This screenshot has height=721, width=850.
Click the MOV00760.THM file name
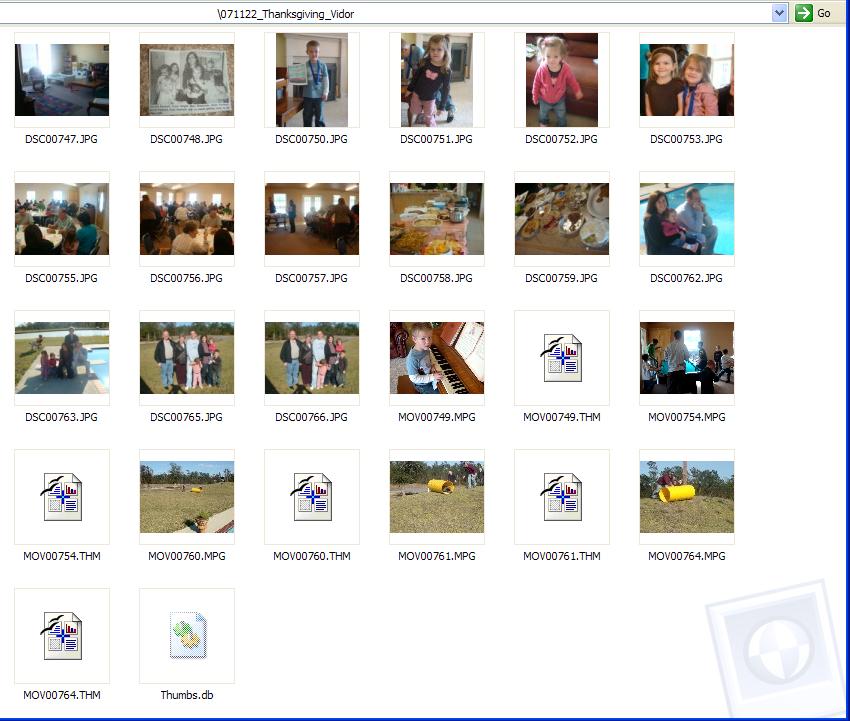click(x=312, y=556)
